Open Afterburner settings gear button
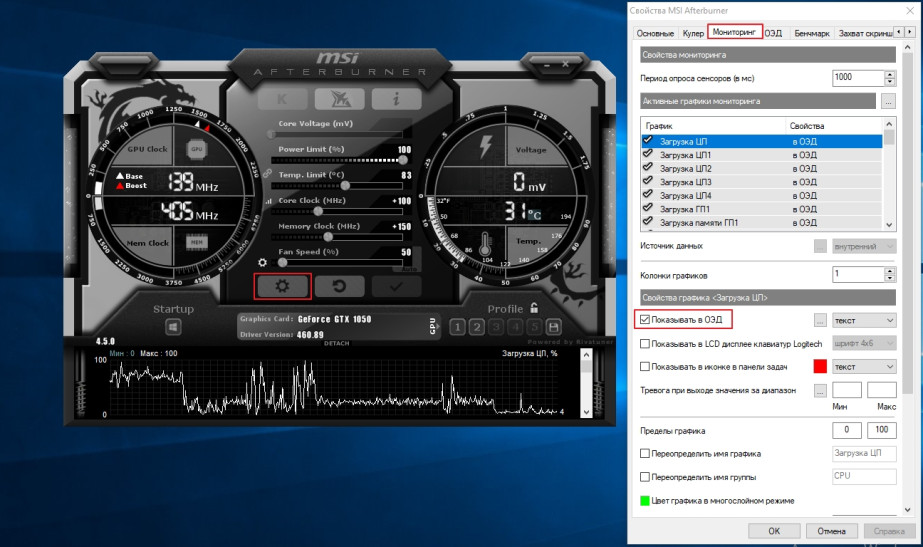This screenshot has width=923, height=547. coord(282,286)
